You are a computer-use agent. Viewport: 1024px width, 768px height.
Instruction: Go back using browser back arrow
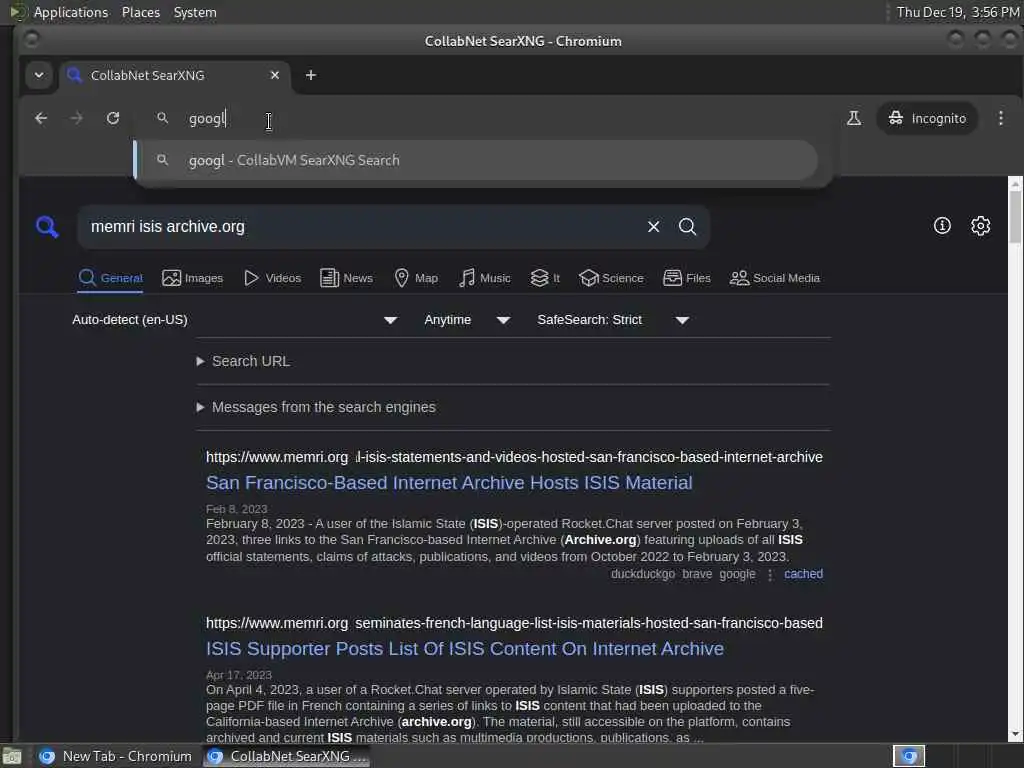point(41,118)
